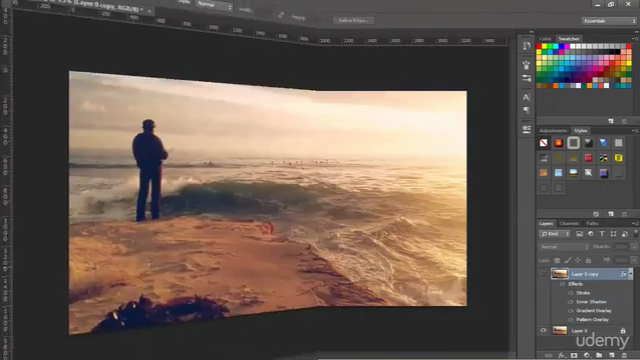640x360 pixels.
Task: Open the Brush panel icon
Action: click(527, 78)
